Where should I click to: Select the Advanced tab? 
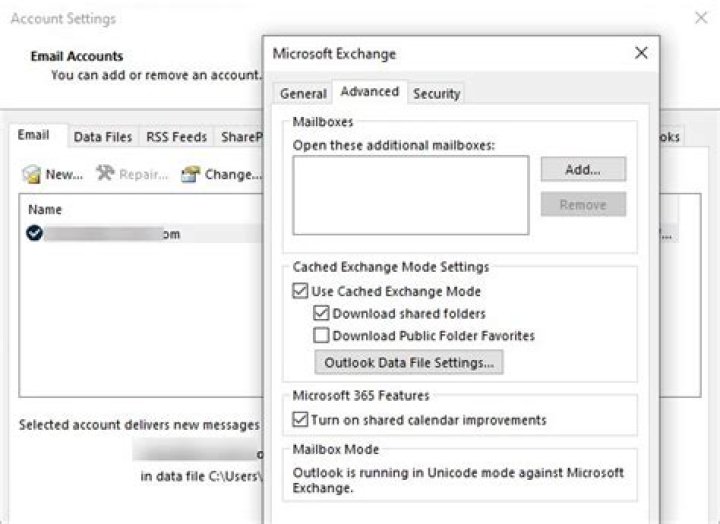pyautogui.click(x=370, y=92)
